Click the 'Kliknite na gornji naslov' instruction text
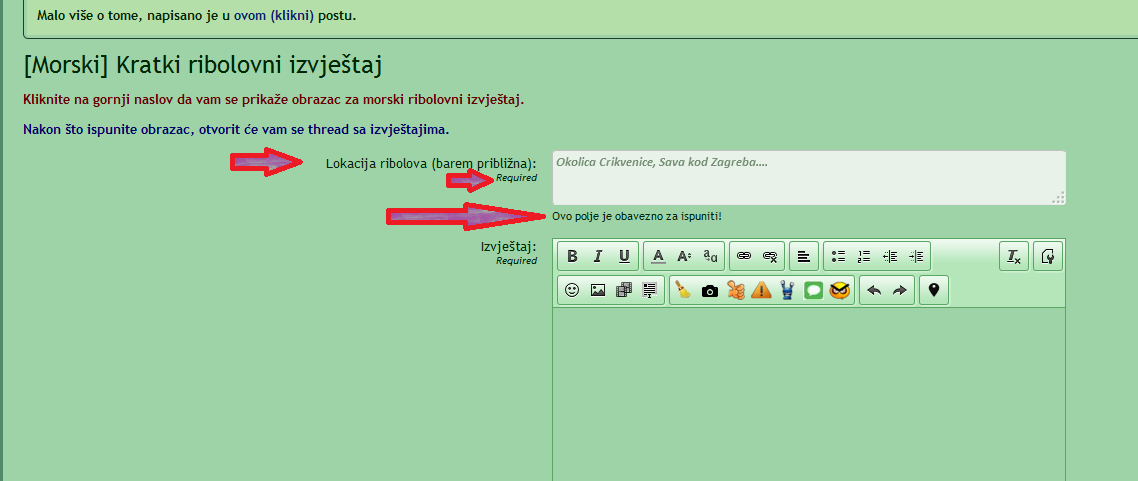Image resolution: width=1138 pixels, height=481 pixels. tap(274, 99)
